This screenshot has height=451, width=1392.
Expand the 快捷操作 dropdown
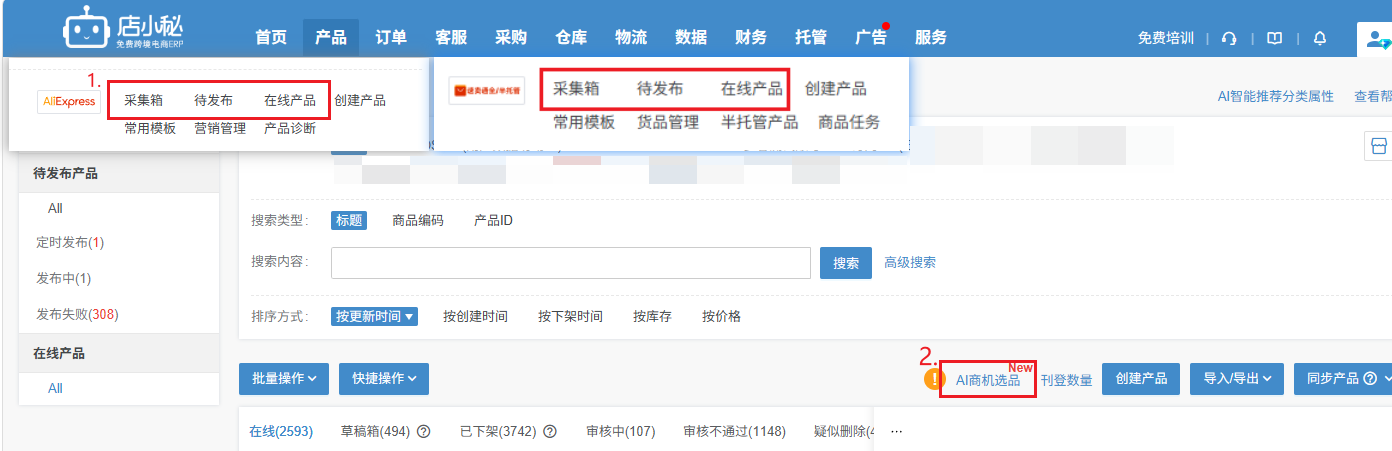[x=384, y=379]
